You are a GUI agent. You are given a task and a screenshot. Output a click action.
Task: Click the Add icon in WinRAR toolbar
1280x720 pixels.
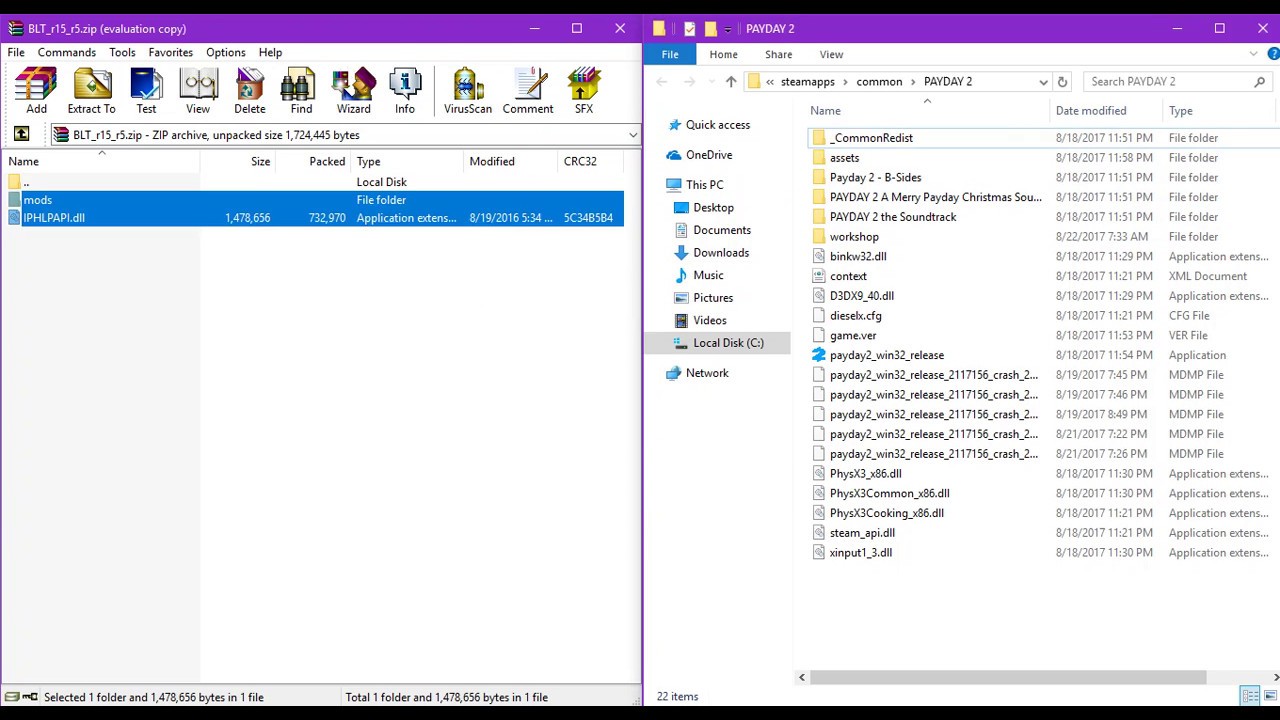pyautogui.click(x=36, y=91)
